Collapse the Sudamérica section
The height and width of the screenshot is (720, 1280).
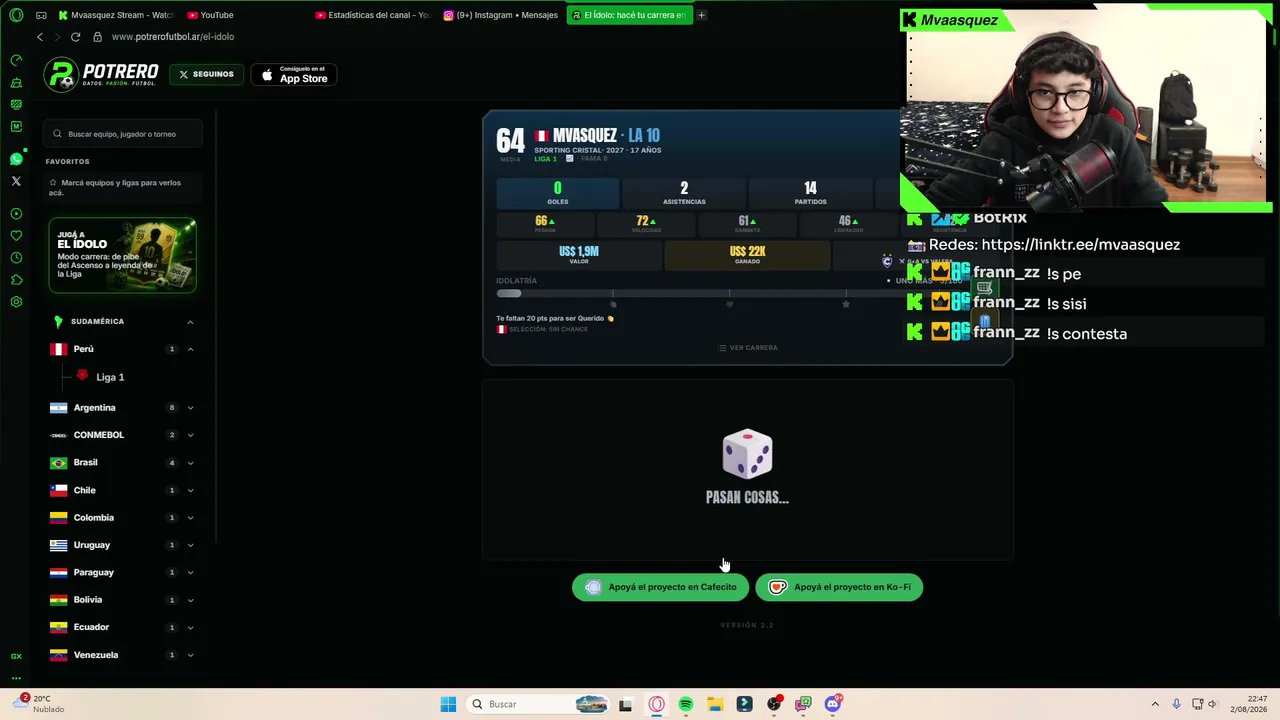point(190,322)
